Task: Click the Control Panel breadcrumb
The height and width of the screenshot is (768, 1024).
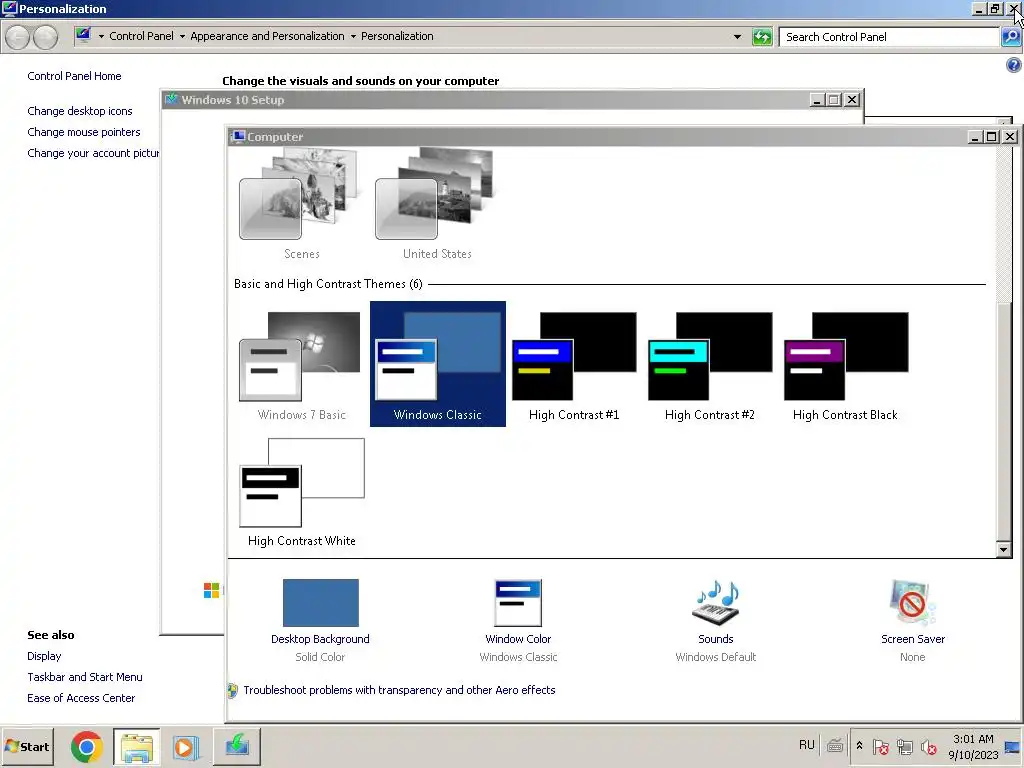Action: click(141, 37)
